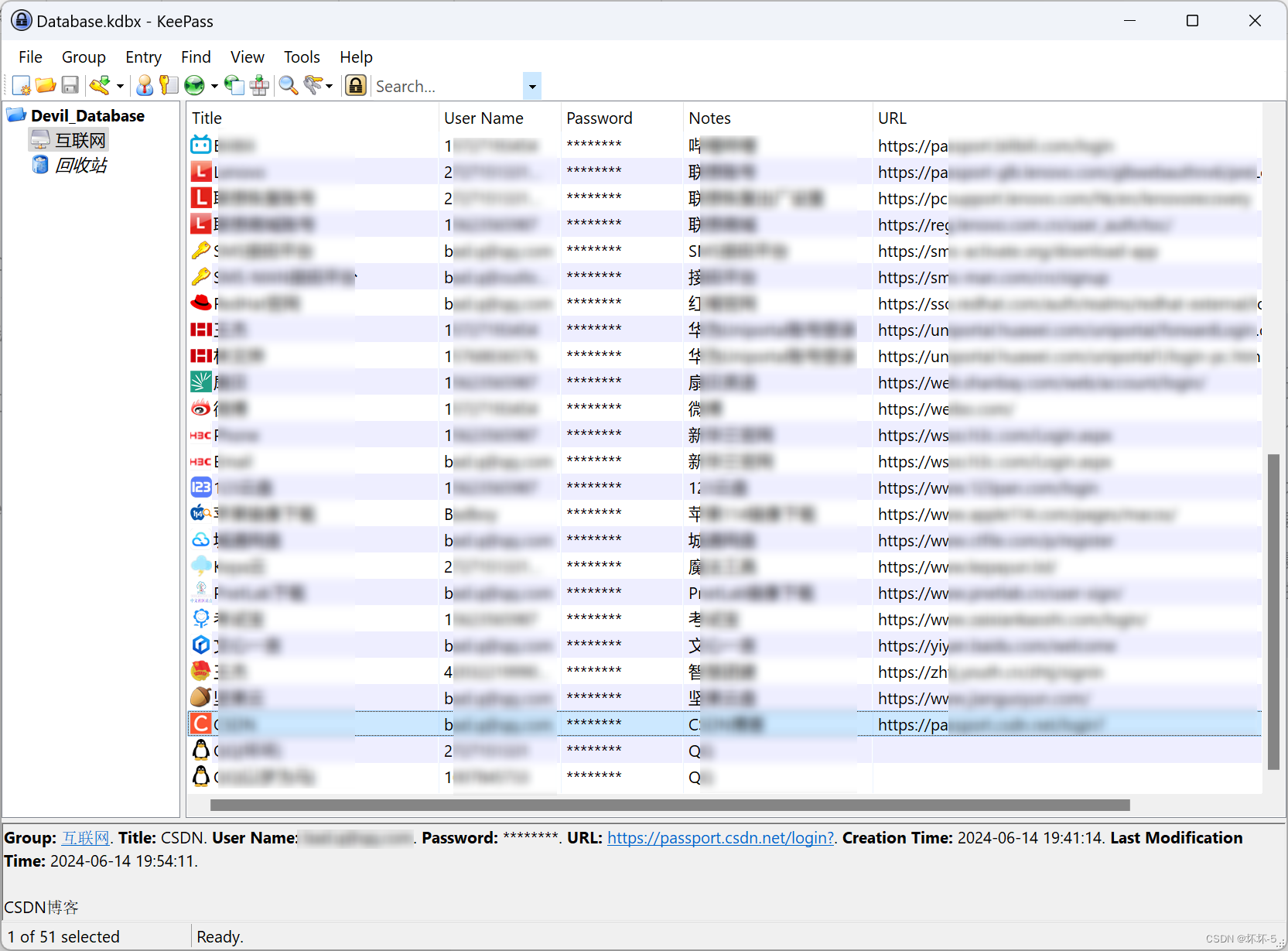Click the 'Ready.' status bar text
The width and height of the screenshot is (1288, 951).
point(220,936)
